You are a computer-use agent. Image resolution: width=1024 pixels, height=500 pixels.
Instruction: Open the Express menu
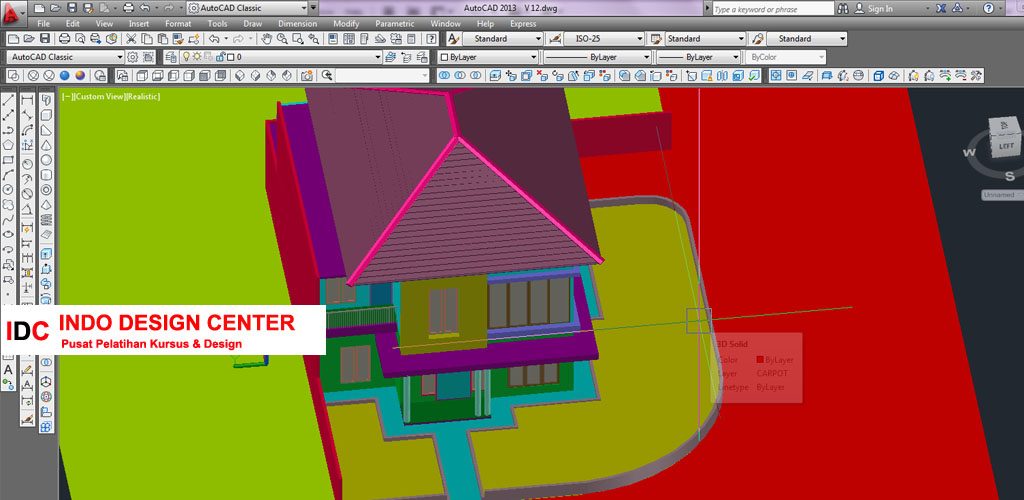coord(522,23)
